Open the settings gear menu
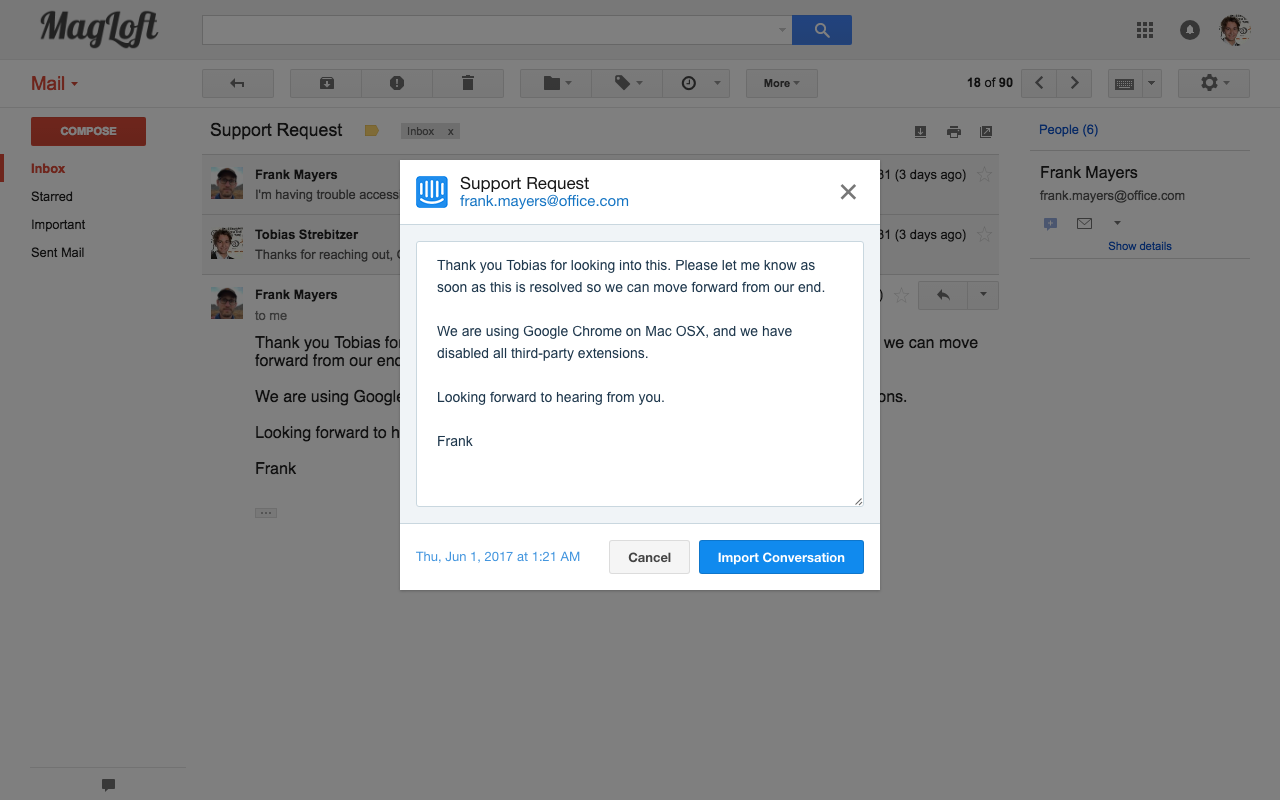The height and width of the screenshot is (800, 1280). tap(1214, 83)
